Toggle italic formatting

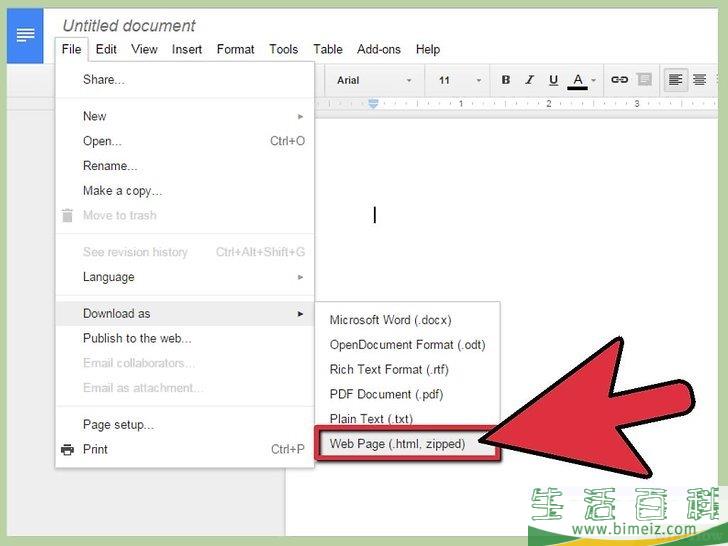pos(529,80)
